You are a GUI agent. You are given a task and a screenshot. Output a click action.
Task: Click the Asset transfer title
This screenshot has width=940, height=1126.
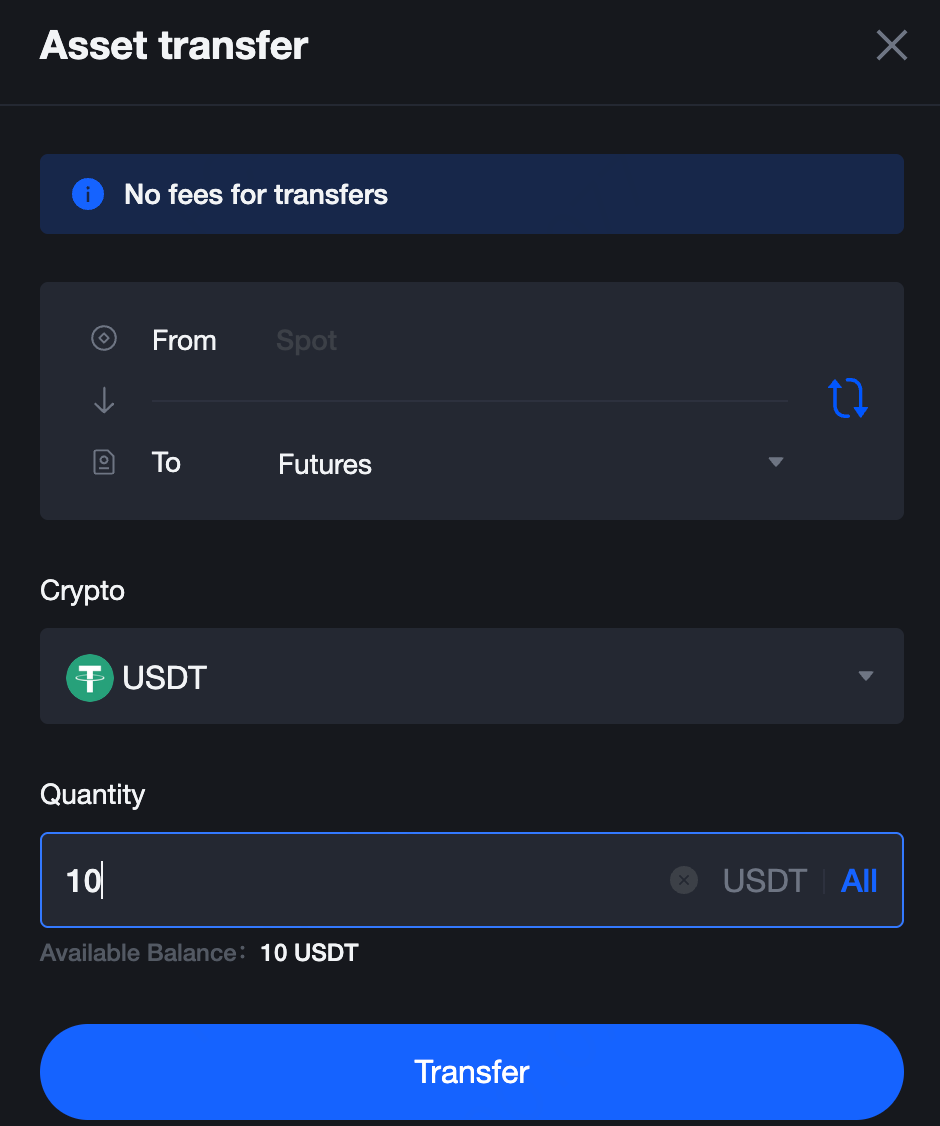pos(174,45)
